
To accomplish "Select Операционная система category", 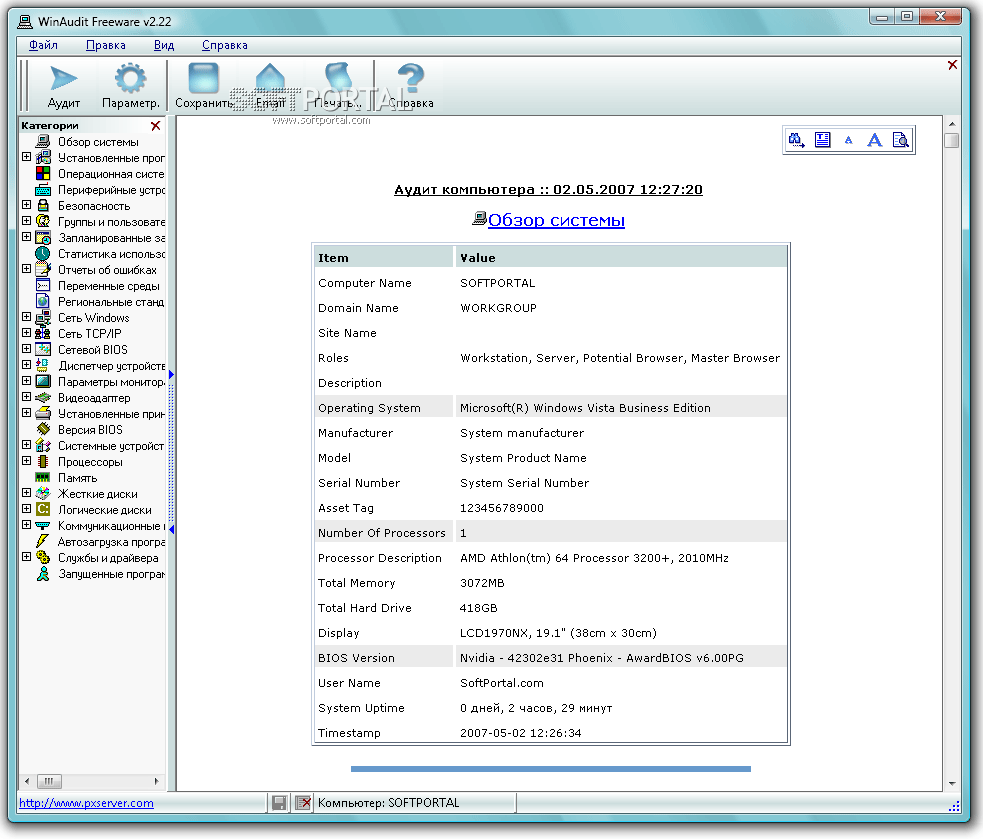I will [x=111, y=174].
